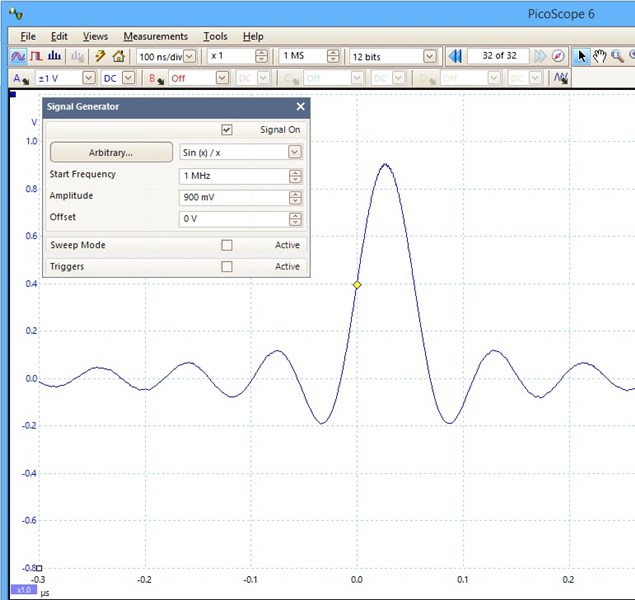
Task: Switch to spectrum mode icon
Action: (54, 56)
